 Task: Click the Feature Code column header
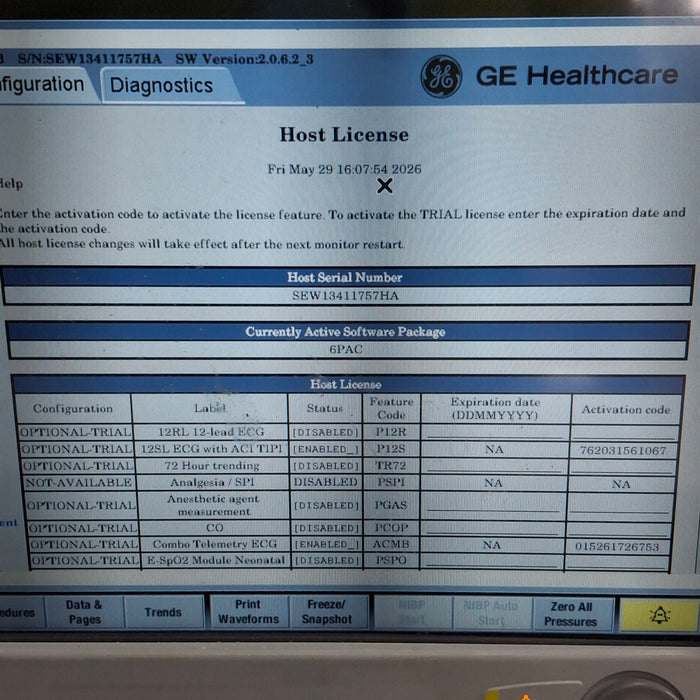tap(392, 408)
